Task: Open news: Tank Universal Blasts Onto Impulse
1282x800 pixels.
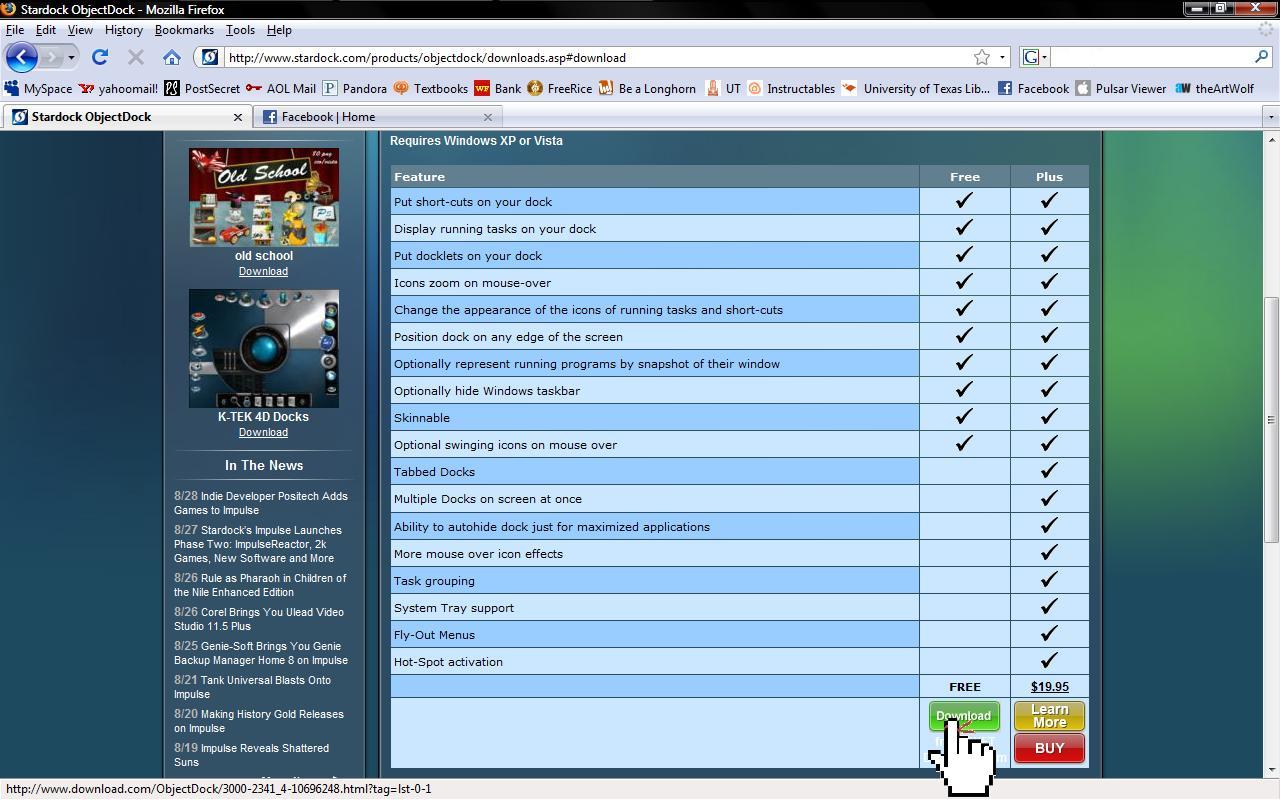Action: pos(253,687)
